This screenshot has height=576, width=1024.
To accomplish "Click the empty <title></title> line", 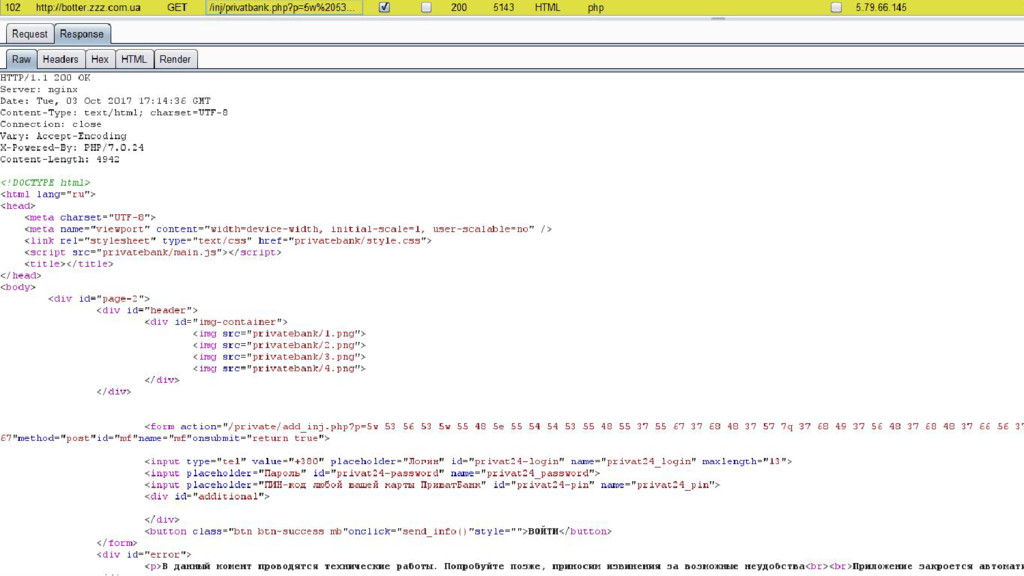I will [x=69, y=264].
